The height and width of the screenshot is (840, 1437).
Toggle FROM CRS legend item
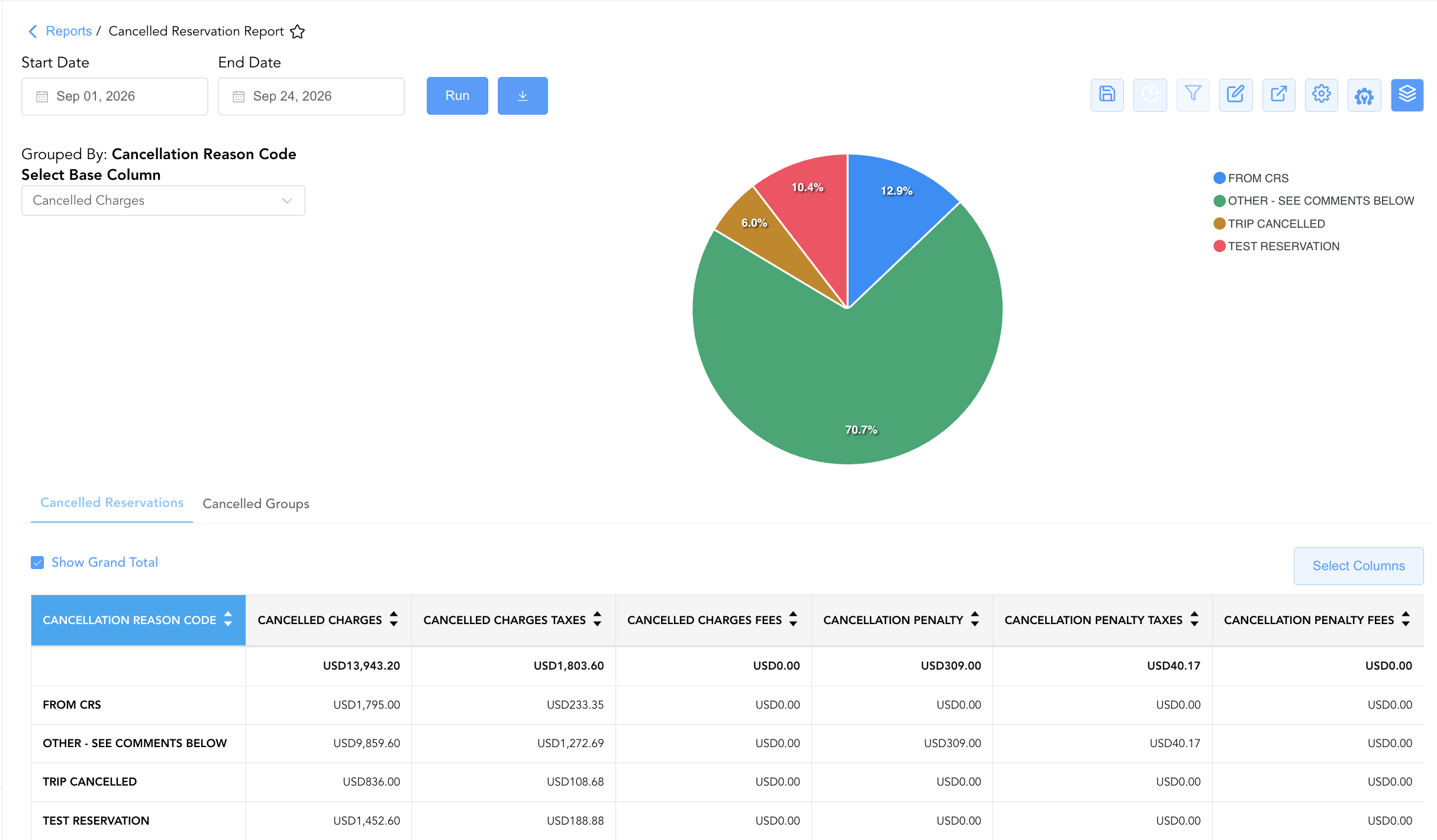[x=1251, y=178]
